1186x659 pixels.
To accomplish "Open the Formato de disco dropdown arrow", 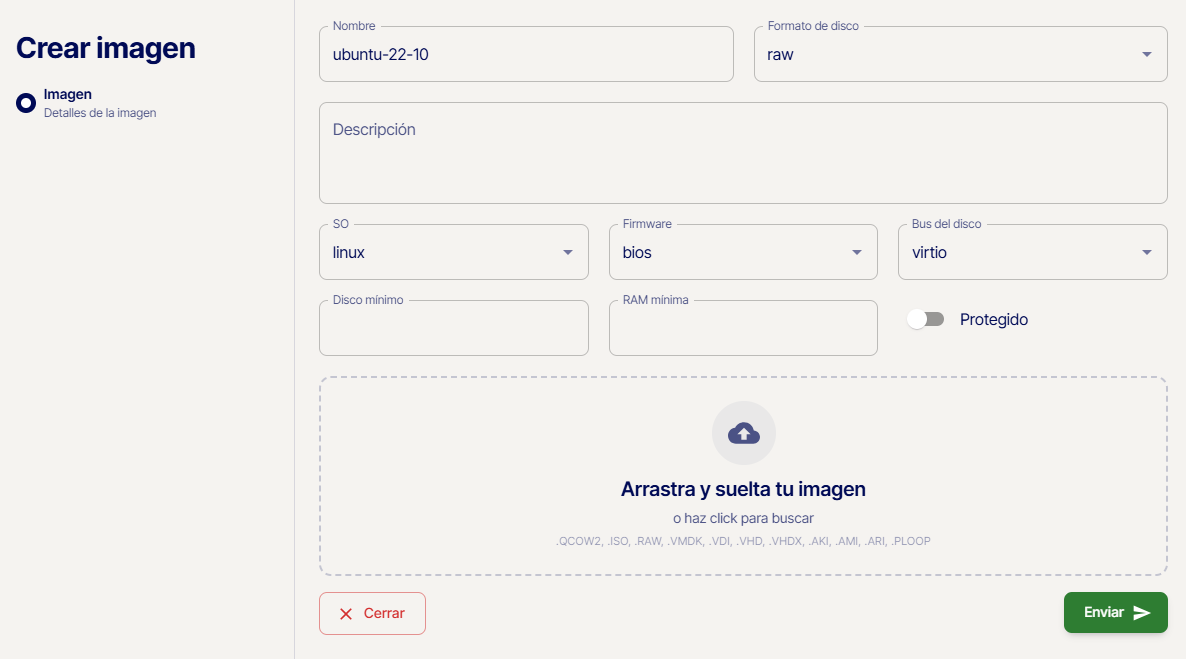I will tap(1147, 56).
